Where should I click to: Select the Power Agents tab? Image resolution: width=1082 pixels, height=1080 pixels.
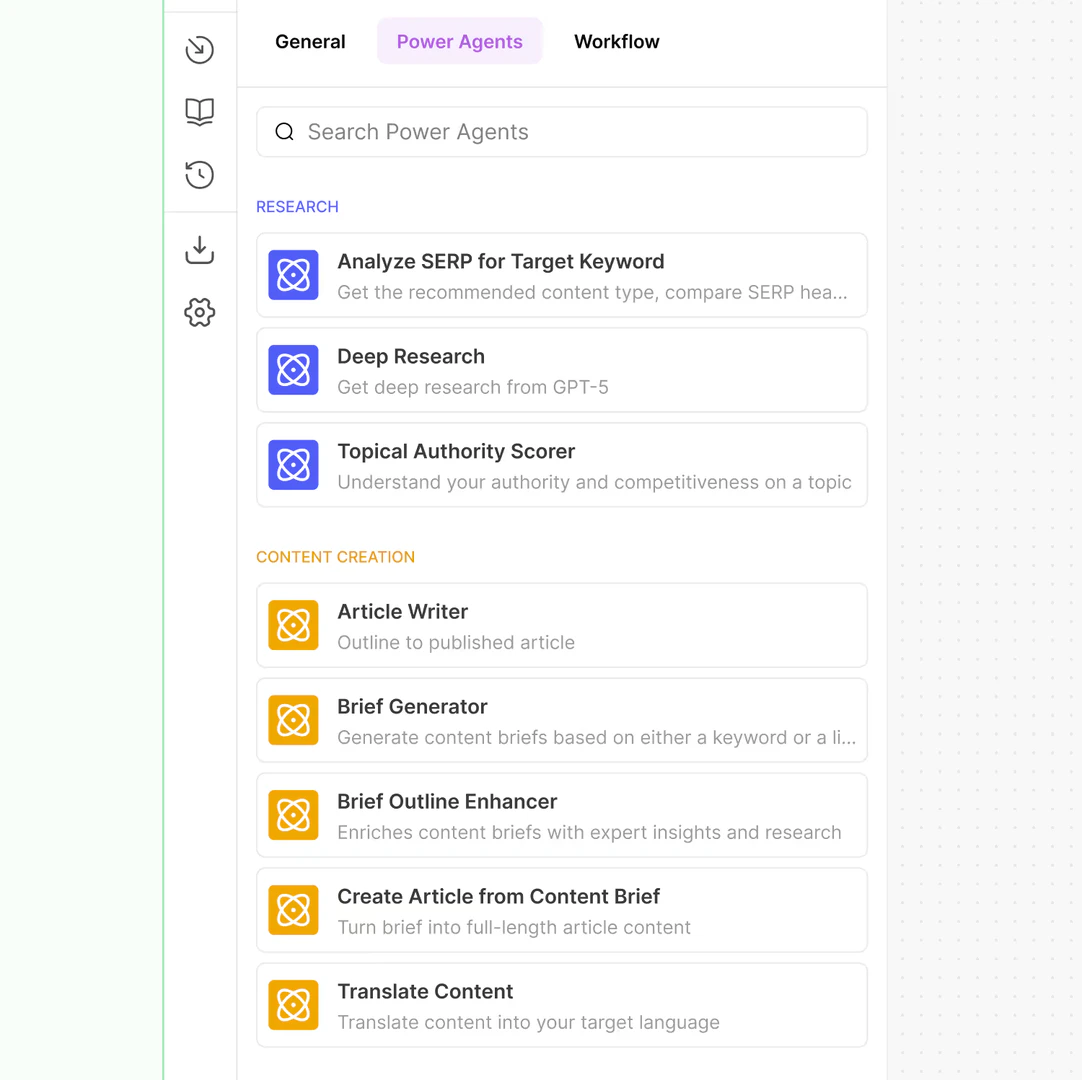tap(459, 42)
